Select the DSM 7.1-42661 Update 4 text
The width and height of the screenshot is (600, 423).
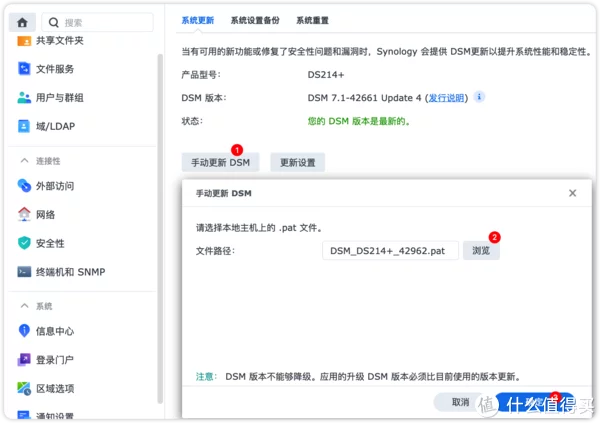point(364,98)
